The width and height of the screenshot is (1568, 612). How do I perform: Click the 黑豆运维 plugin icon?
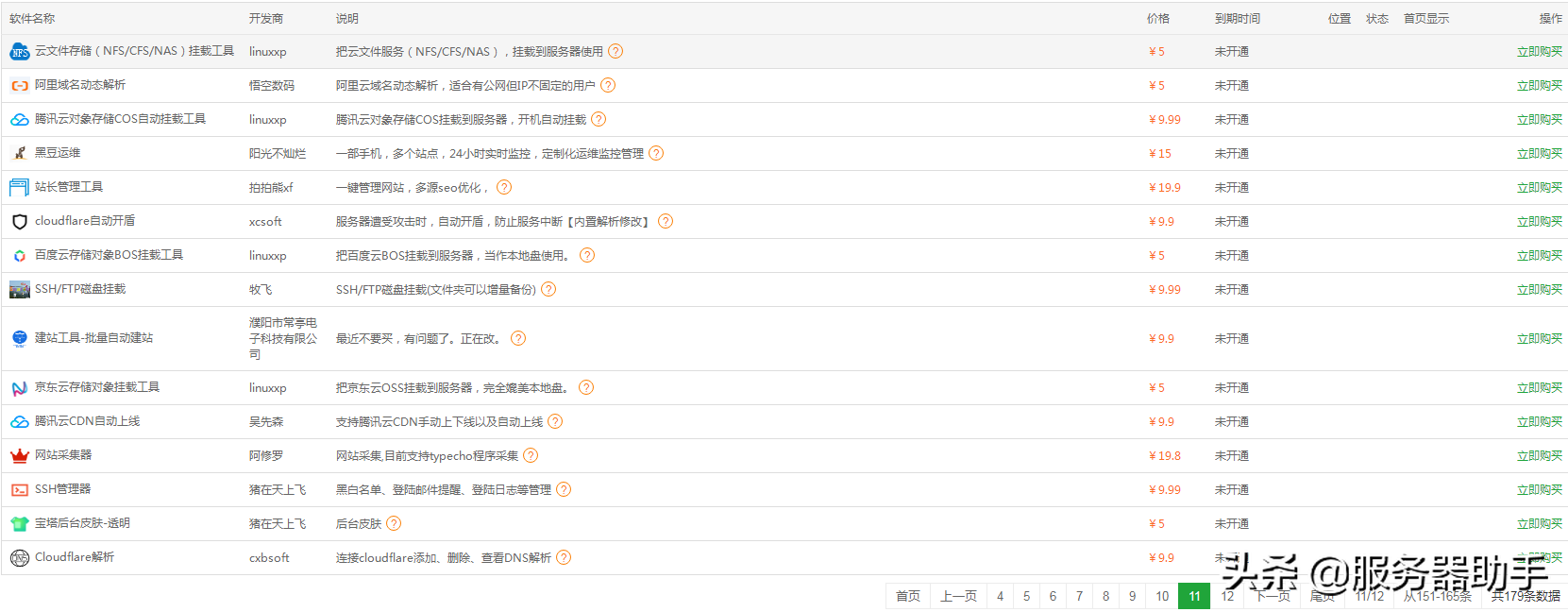point(20,153)
